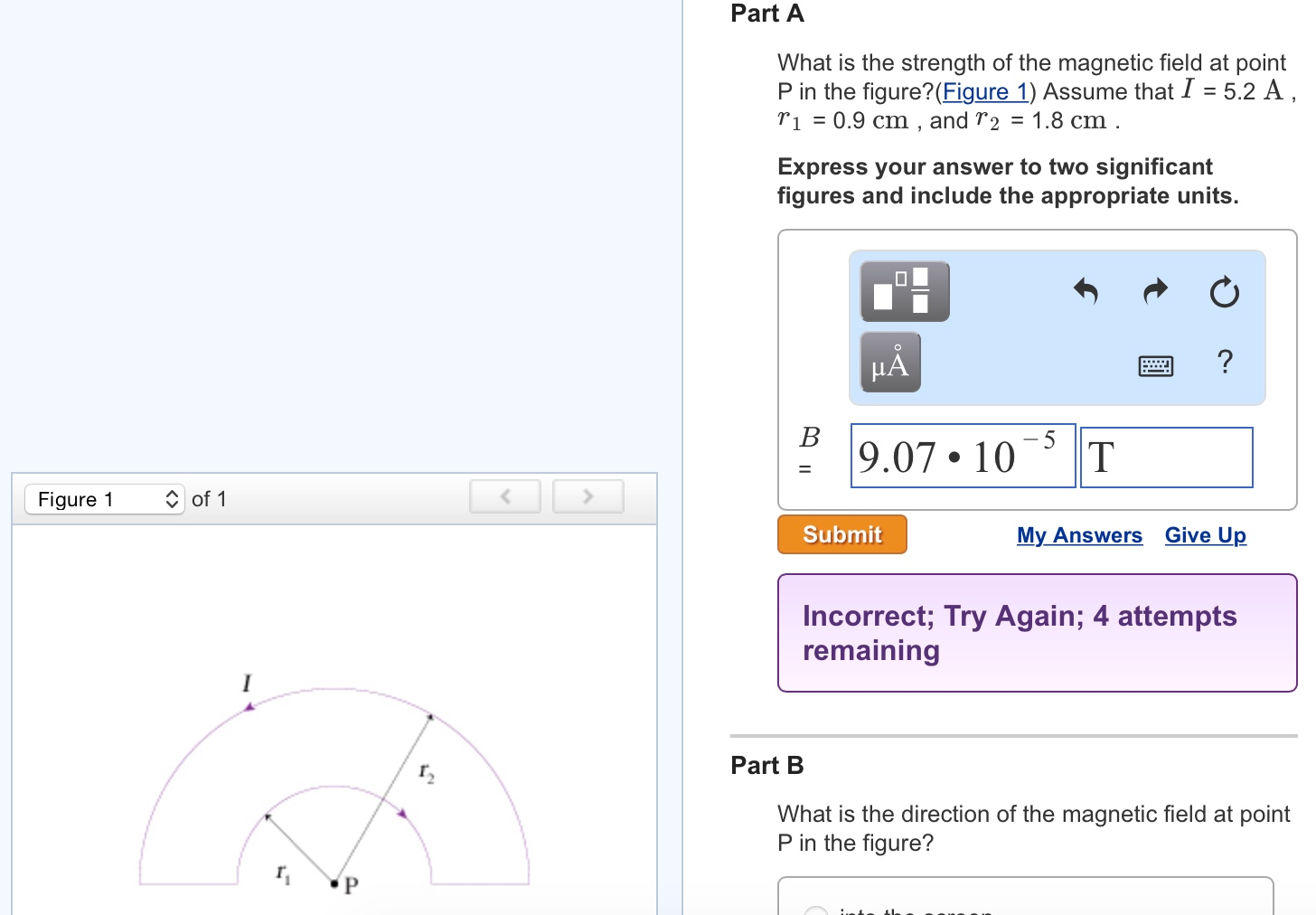Screen dimensions: 1316x915
Task: Open the µÅ units symbols palette
Action: [890, 363]
